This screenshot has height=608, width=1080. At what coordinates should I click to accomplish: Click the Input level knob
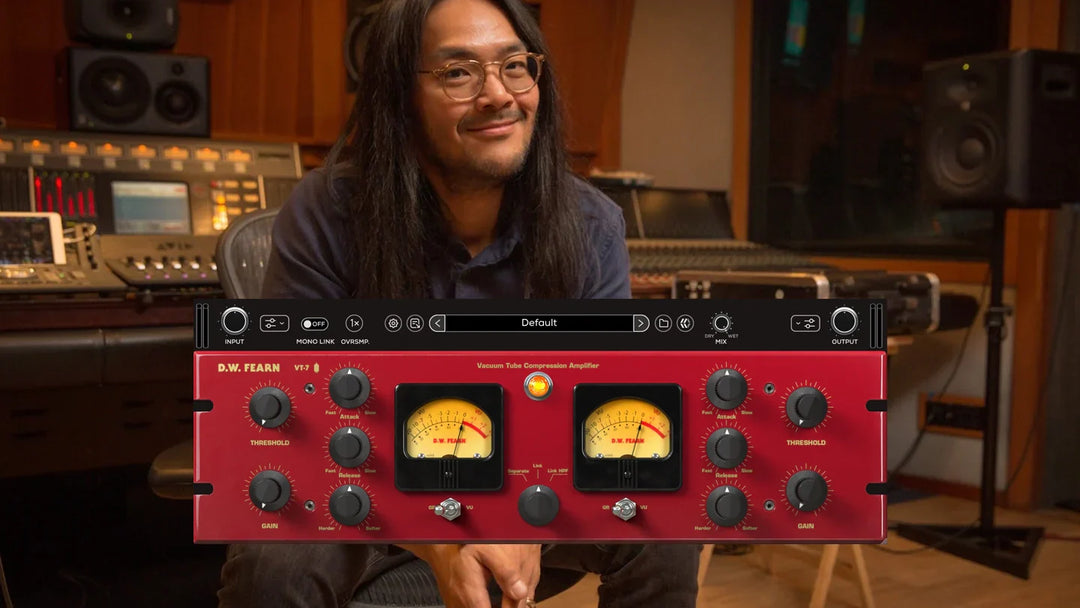(234, 321)
